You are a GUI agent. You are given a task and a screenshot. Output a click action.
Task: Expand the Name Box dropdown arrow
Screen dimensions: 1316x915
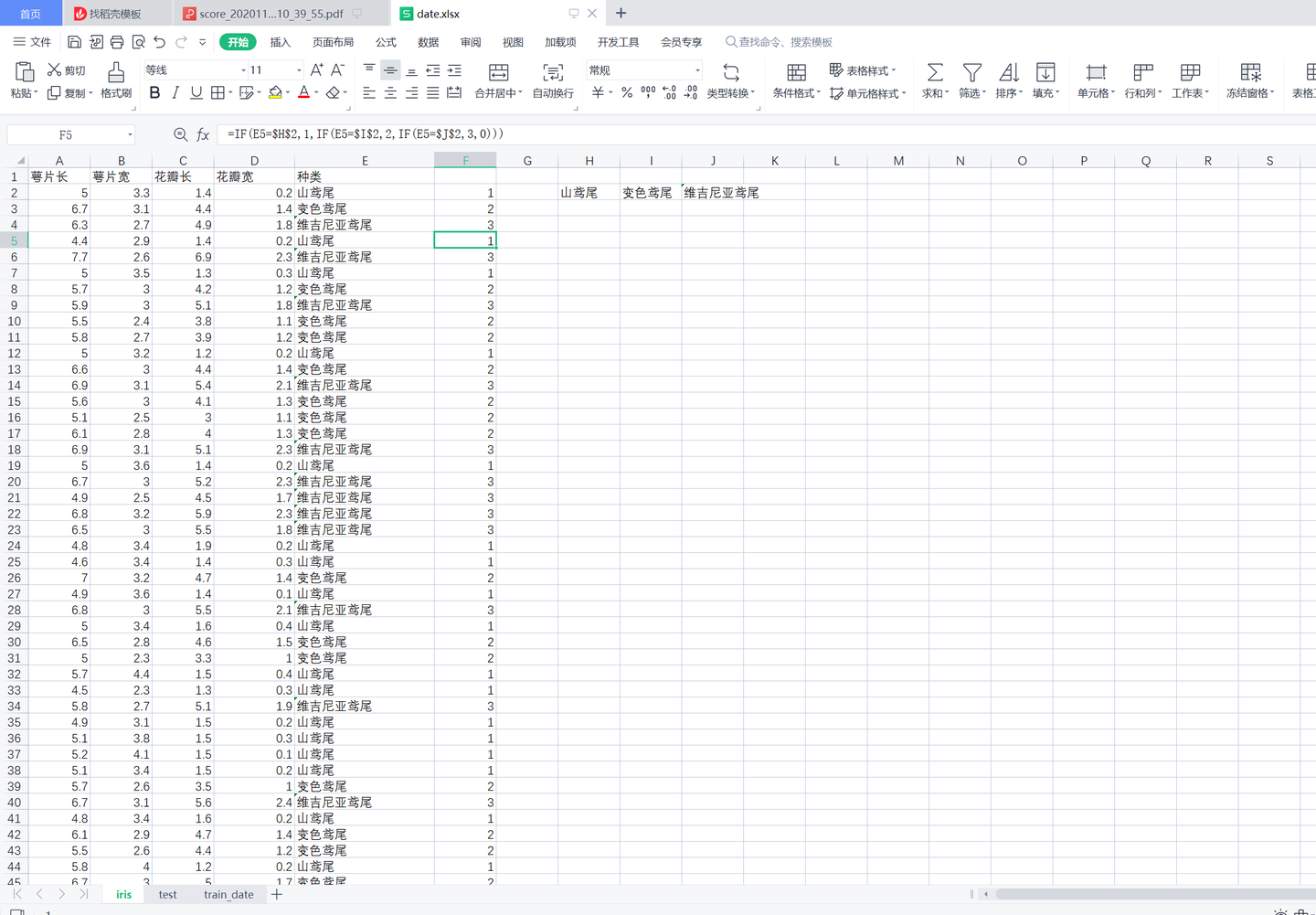(x=130, y=135)
